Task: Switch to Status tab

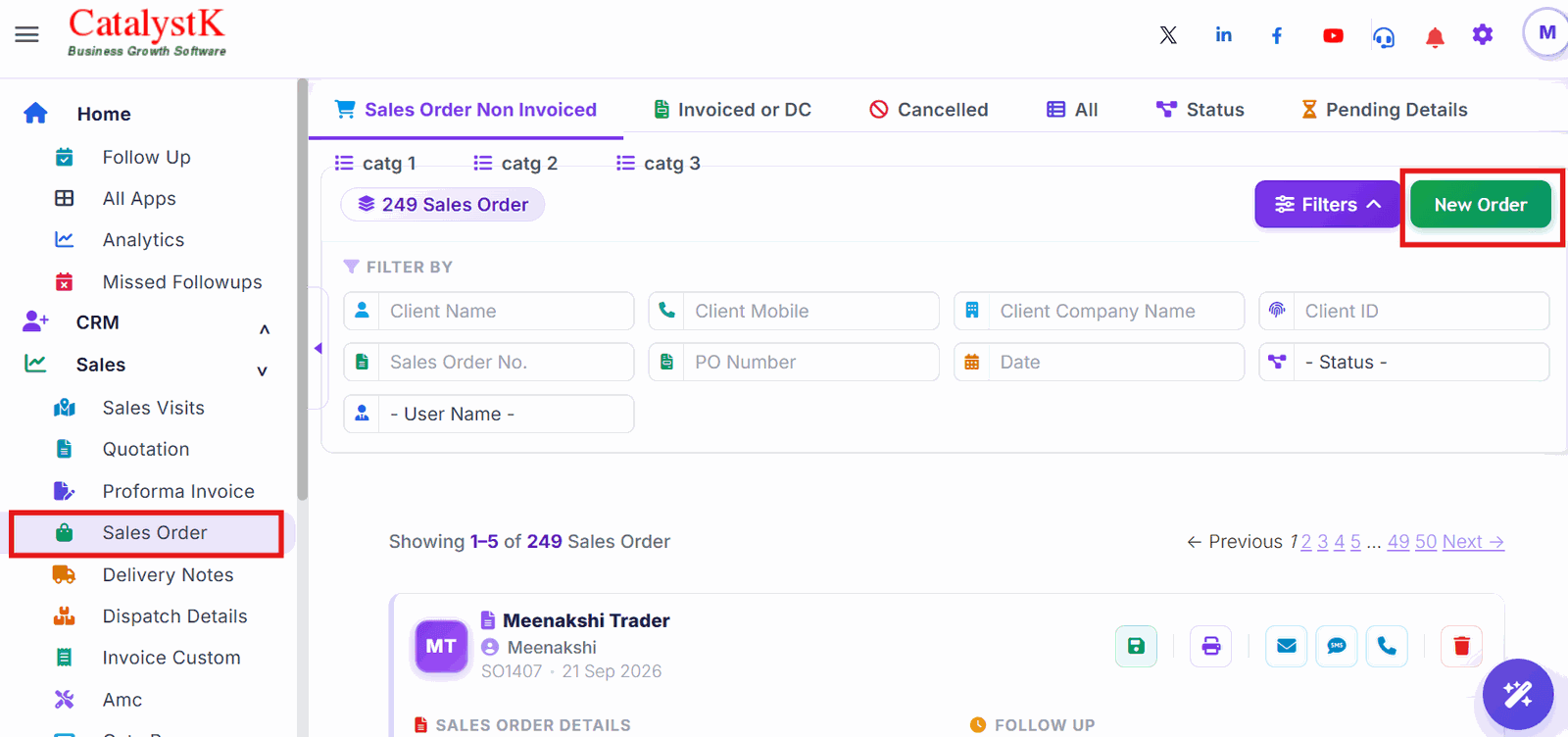Action: click(x=1200, y=110)
